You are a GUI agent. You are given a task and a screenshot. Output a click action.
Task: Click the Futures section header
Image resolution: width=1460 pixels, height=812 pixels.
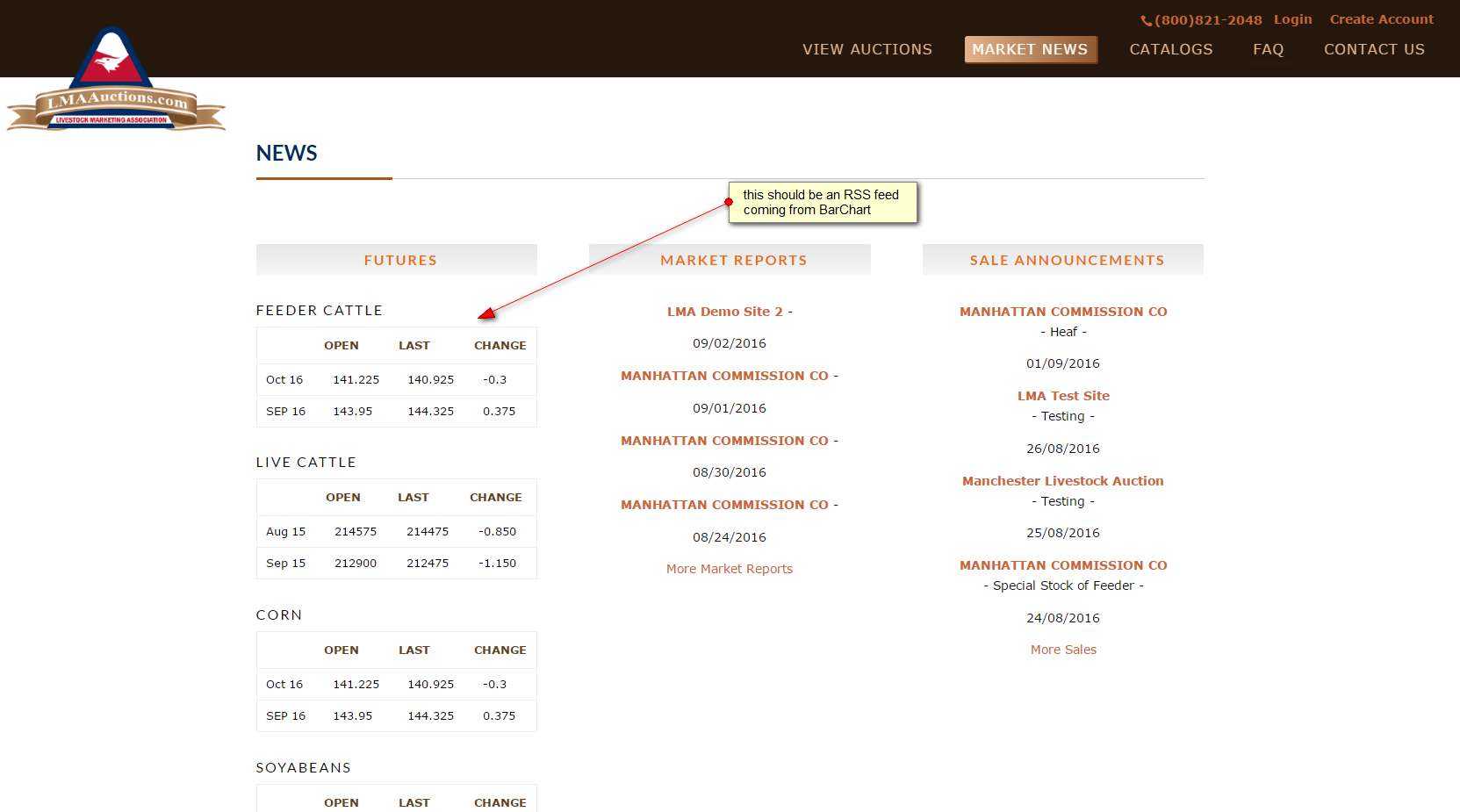(400, 260)
